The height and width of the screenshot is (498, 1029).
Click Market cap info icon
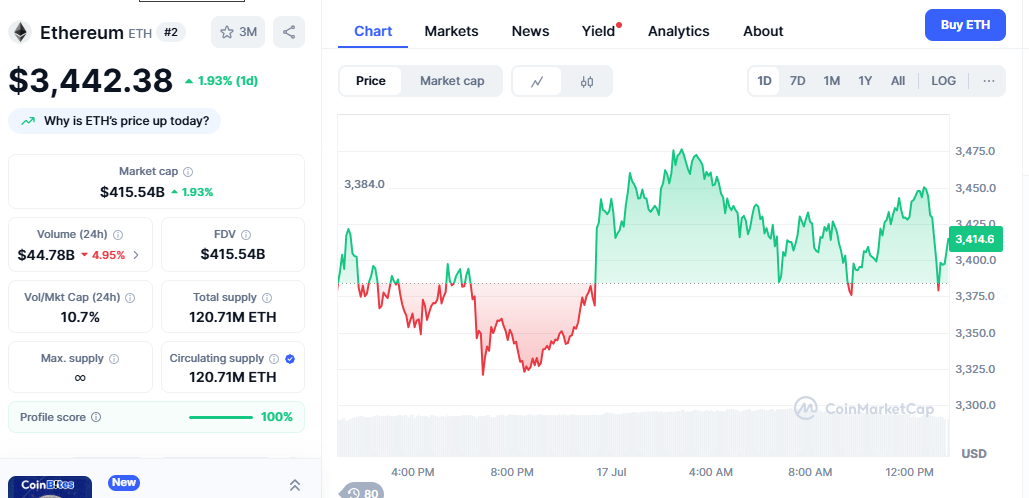point(188,172)
